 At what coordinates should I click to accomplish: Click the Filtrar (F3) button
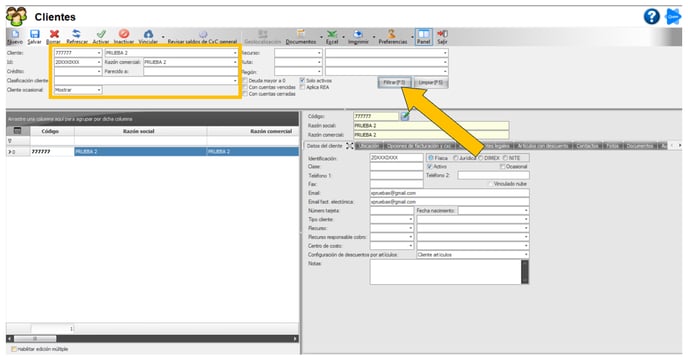click(x=394, y=83)
